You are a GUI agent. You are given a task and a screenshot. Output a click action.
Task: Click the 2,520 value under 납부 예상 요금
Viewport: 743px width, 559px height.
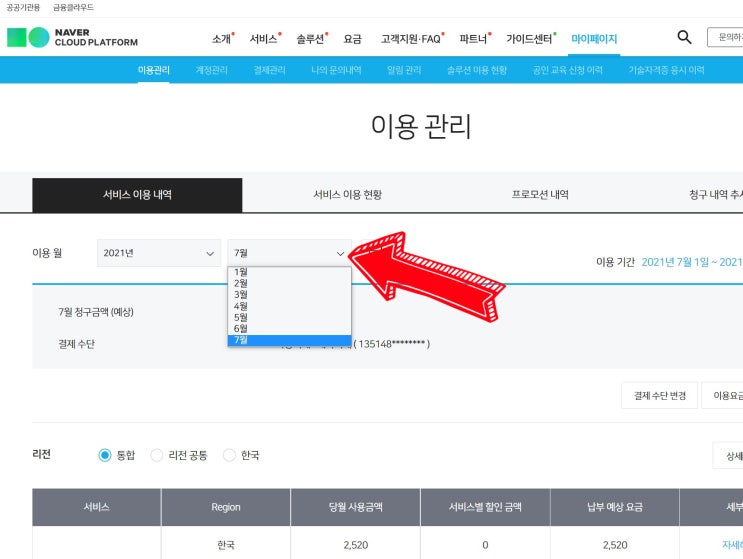(615, 545)
